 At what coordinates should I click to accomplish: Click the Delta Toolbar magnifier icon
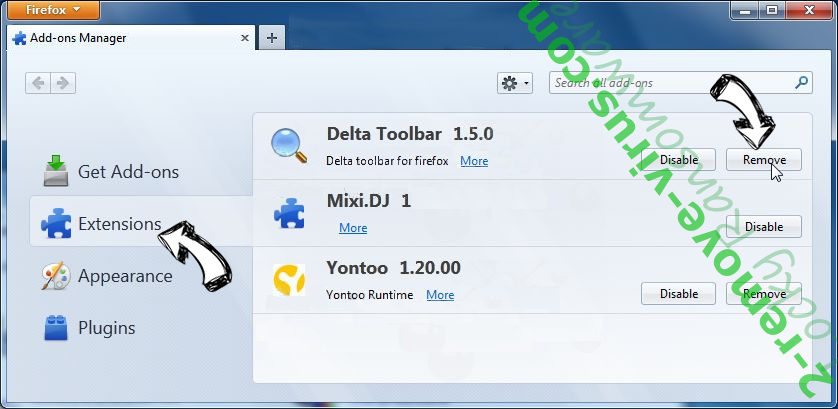click(289, 145)
